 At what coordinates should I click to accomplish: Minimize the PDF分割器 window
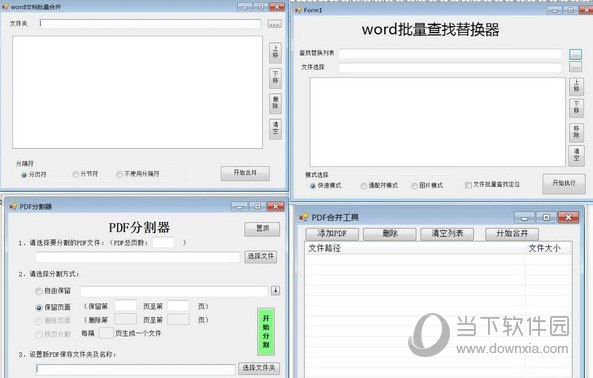[x=240, y=206]
